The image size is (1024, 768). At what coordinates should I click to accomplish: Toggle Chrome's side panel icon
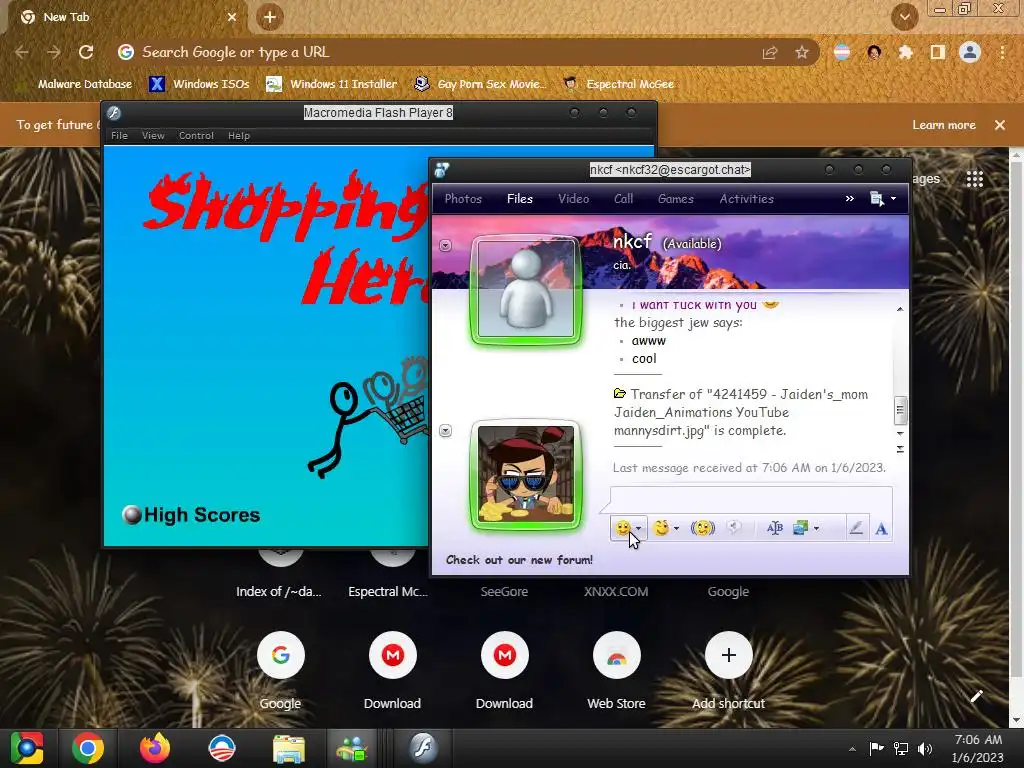(938, 52)
